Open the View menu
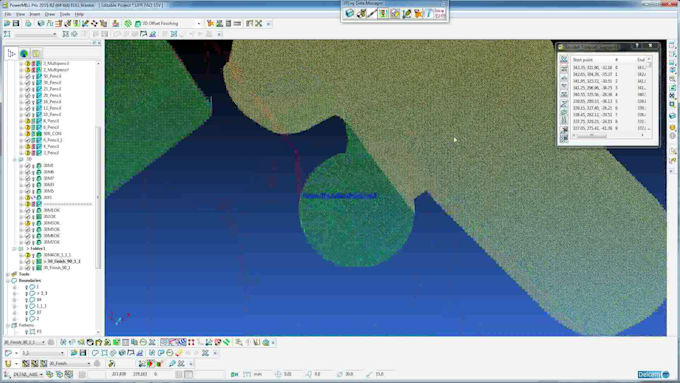680x383 pixels. (x=20, y=14)
